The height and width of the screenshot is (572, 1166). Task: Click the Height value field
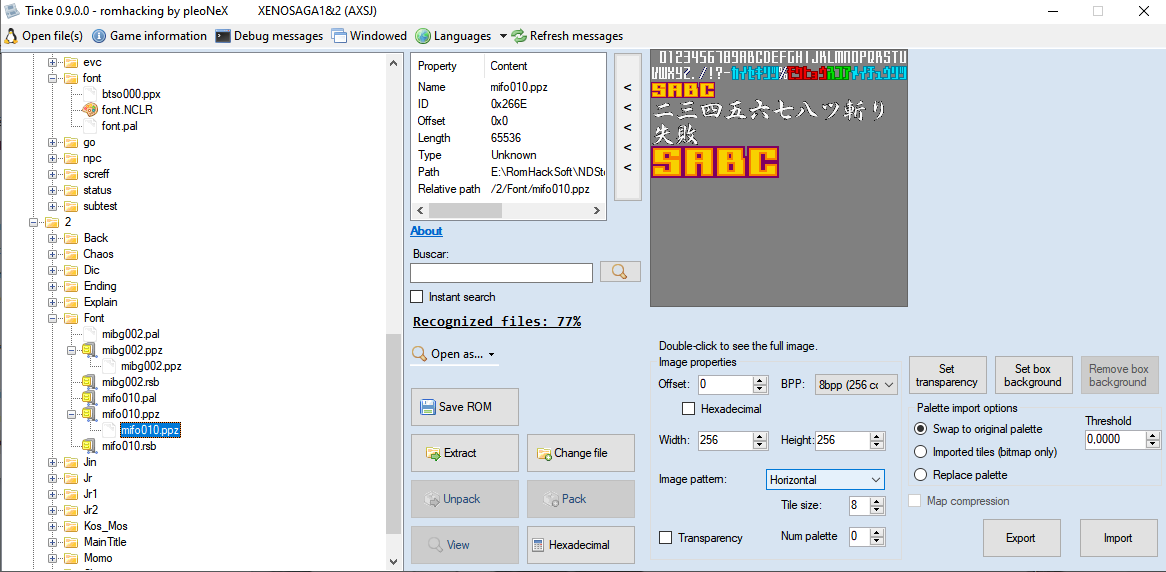coord(843,440)
